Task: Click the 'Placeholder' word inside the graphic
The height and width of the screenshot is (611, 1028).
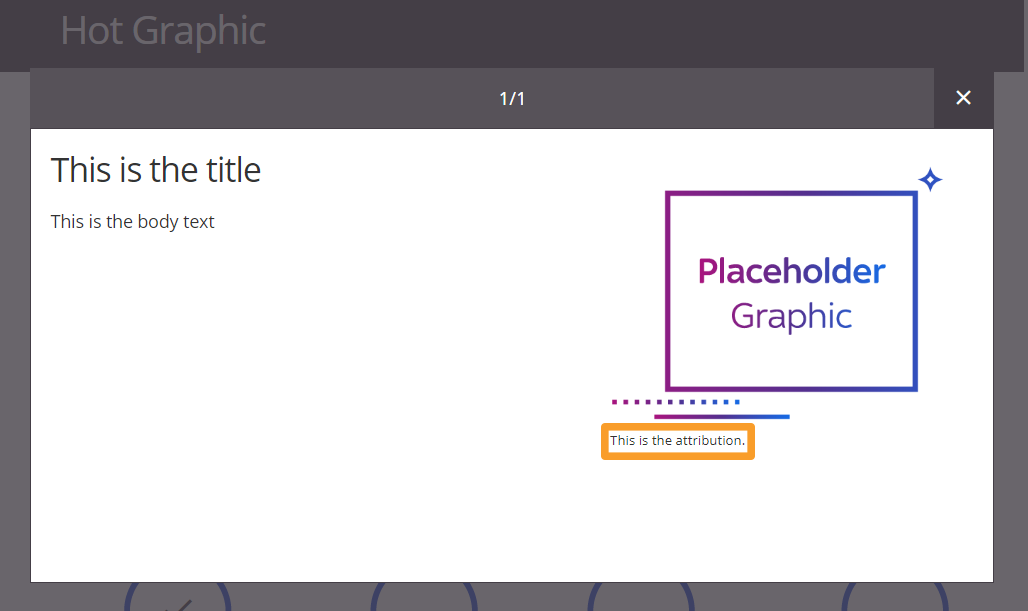Action: [790, 270]
